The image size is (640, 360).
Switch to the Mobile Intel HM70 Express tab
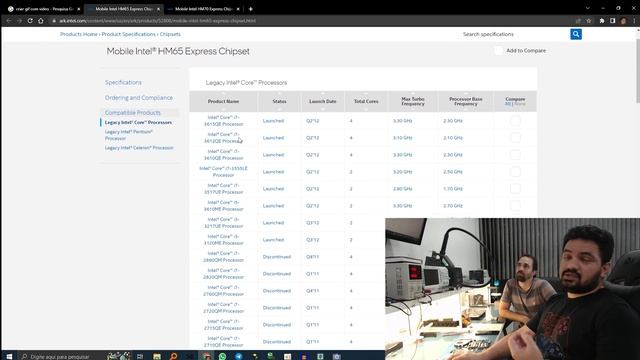coord(203,9)
